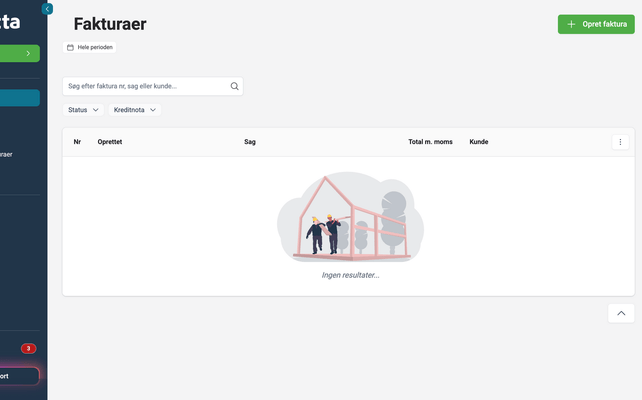Click the calendar icon beside Hele perioden
The image size is (642, 400).
click(x=70, y=47)
